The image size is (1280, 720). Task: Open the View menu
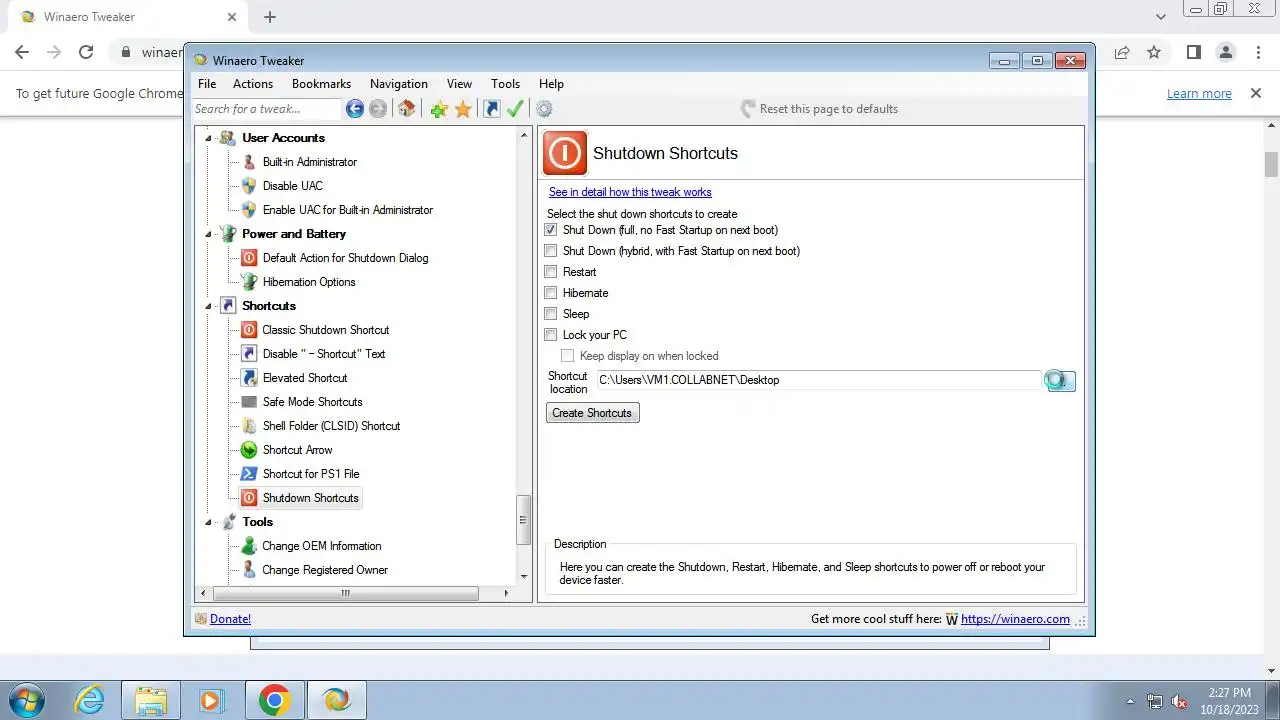[459, 84]
